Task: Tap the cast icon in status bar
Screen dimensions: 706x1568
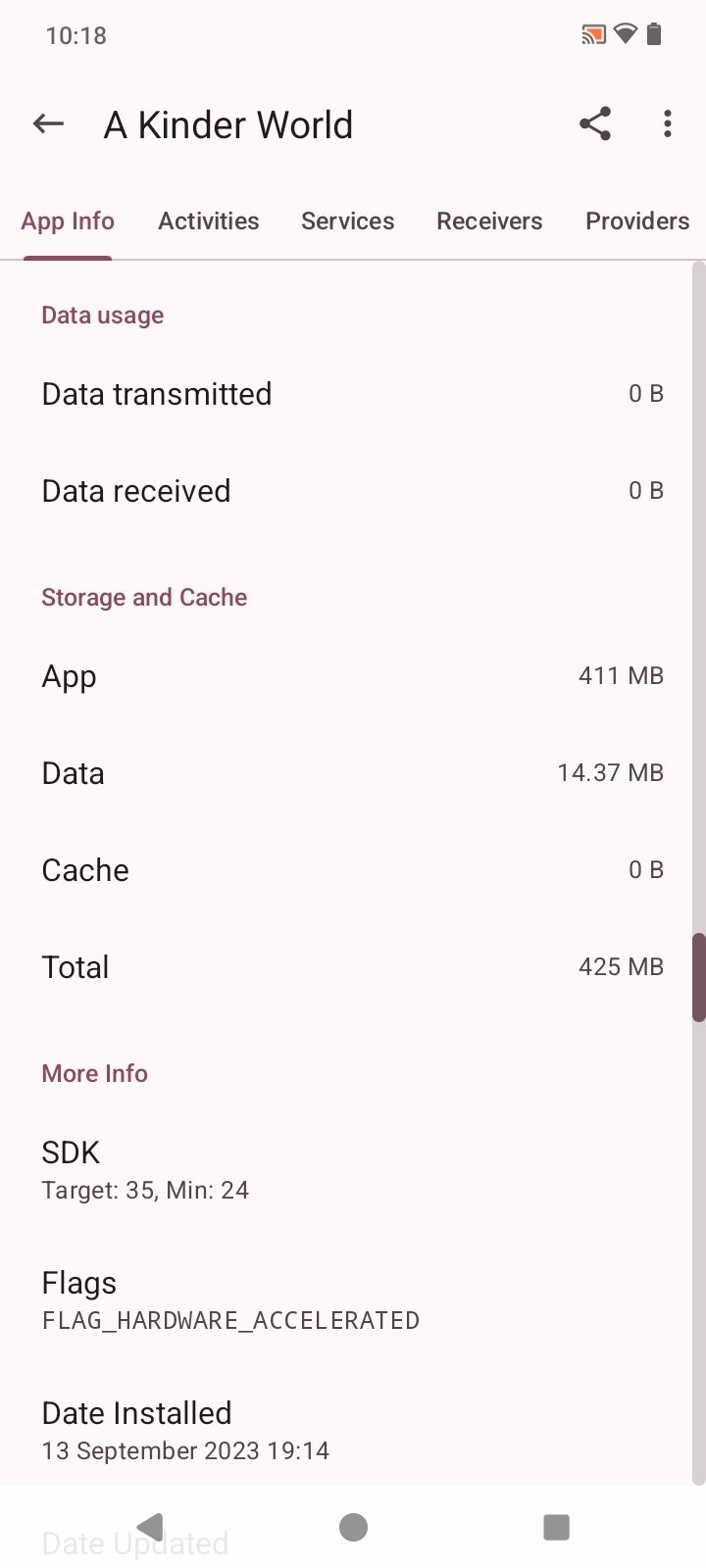Action: point(592,36)
